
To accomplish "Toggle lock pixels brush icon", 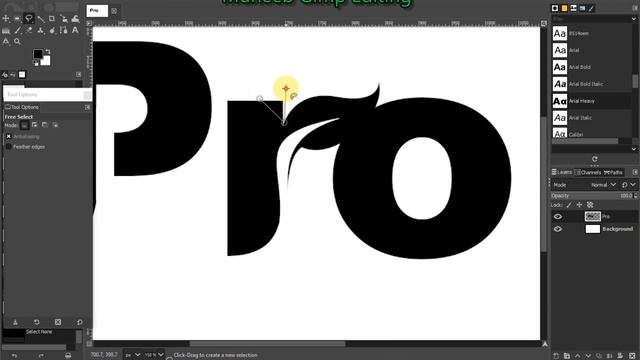I will [569, 205].
